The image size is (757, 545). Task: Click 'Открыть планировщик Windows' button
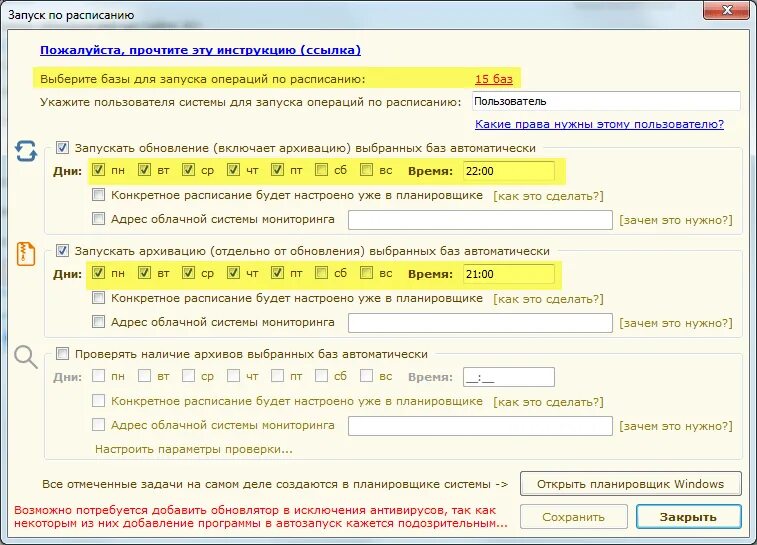pyautogui.click(x=631, y=484)
